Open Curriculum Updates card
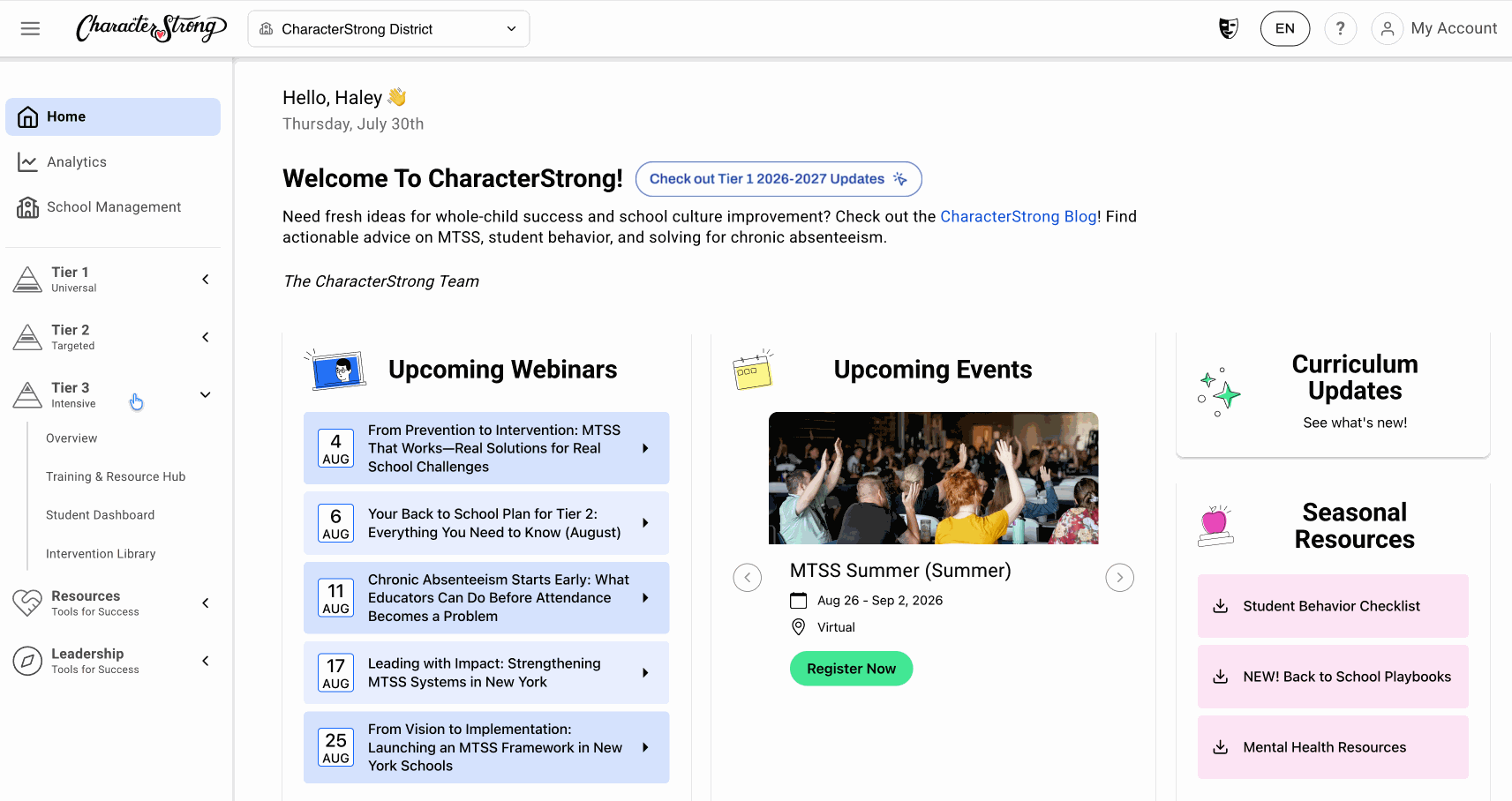Screen dimensions: 1512x801 tap(1333, 394)
